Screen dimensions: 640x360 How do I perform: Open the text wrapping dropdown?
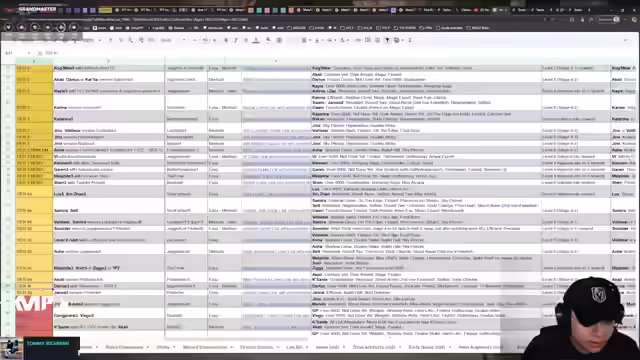coord(331,40)
